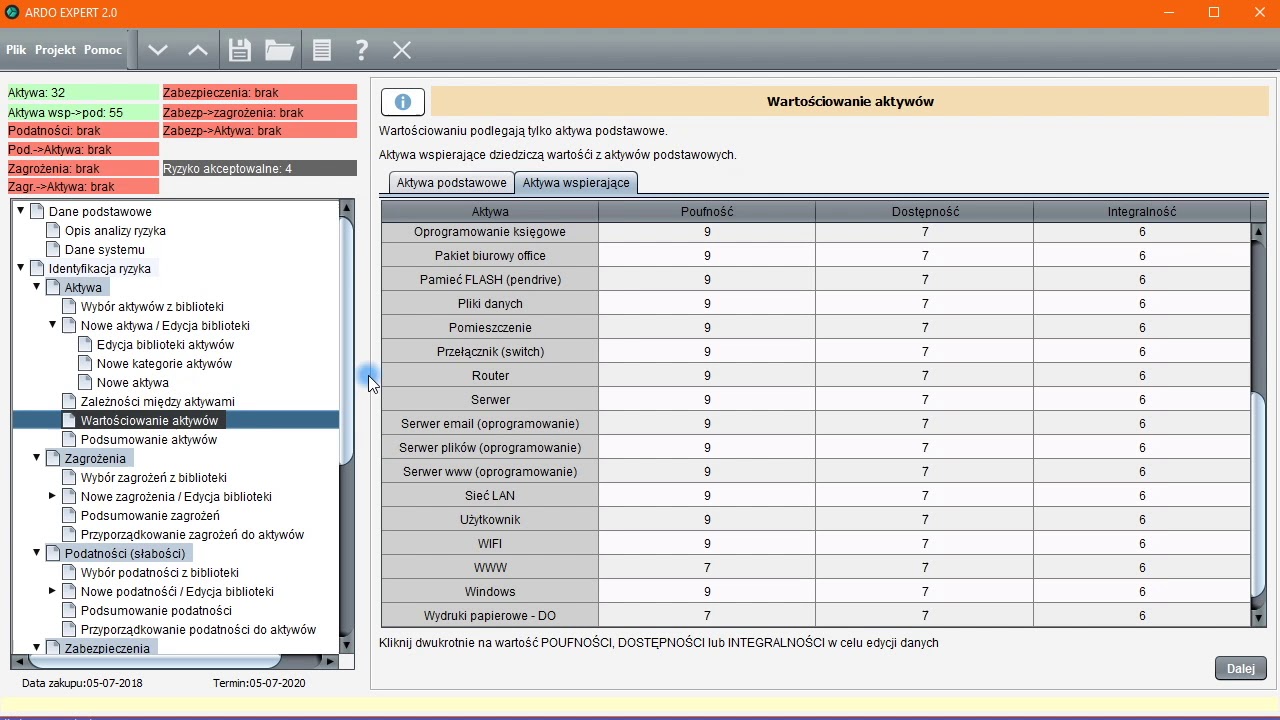Collapse the Zabezpieczenia tree node
1280x720 pixels.
tap(37, 648)
